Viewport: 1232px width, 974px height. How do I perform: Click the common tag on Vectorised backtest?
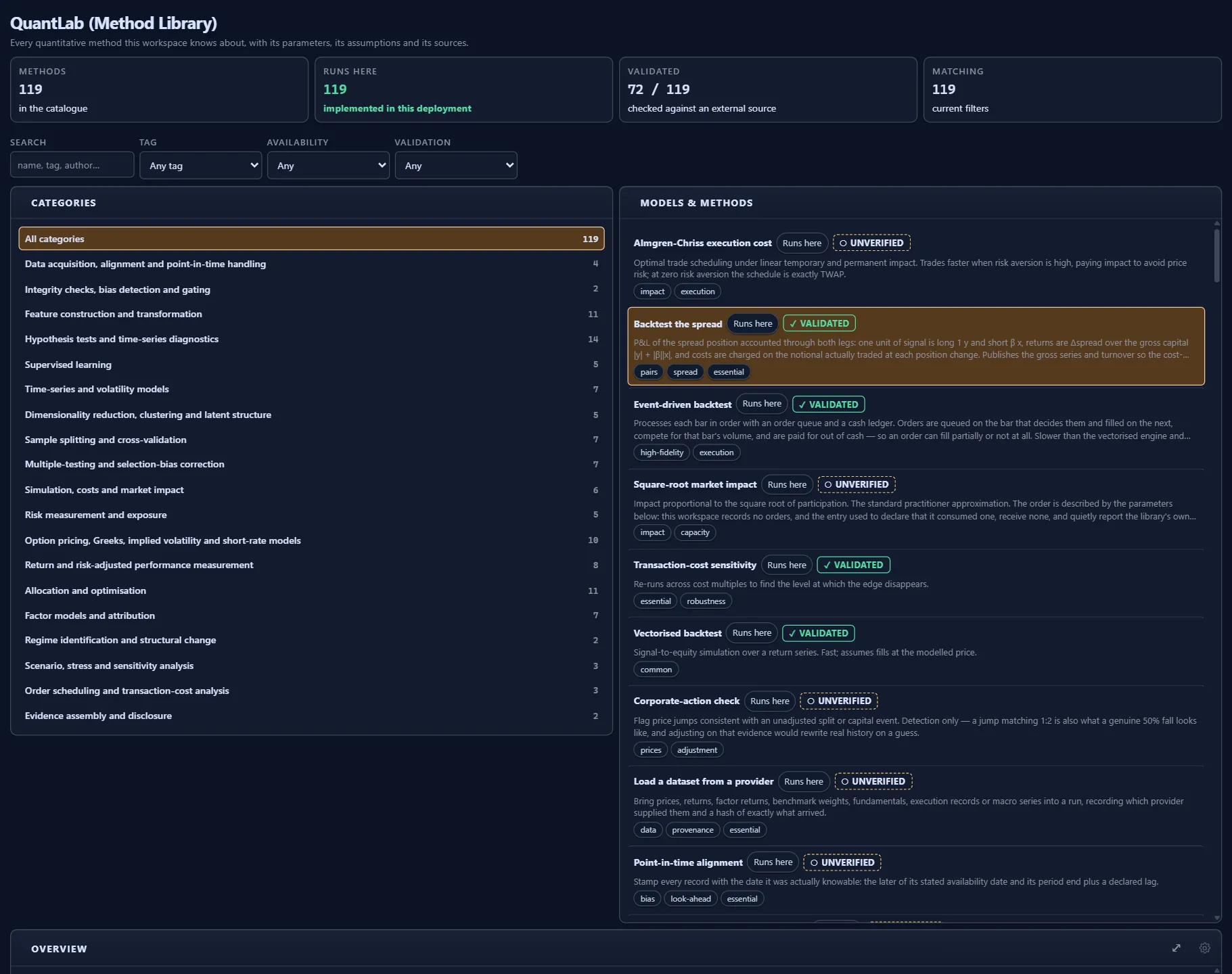click(656, 670)
